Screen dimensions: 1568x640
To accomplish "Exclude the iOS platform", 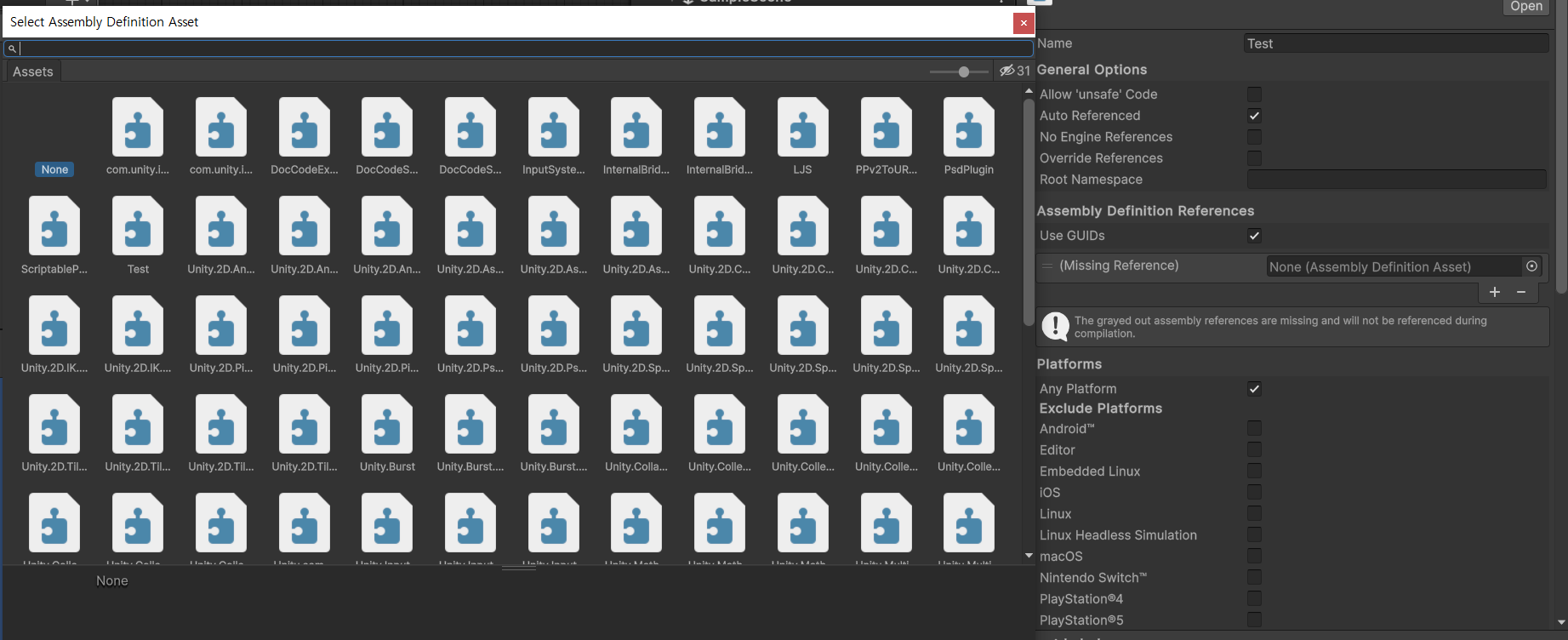I will pos(1254,492).
